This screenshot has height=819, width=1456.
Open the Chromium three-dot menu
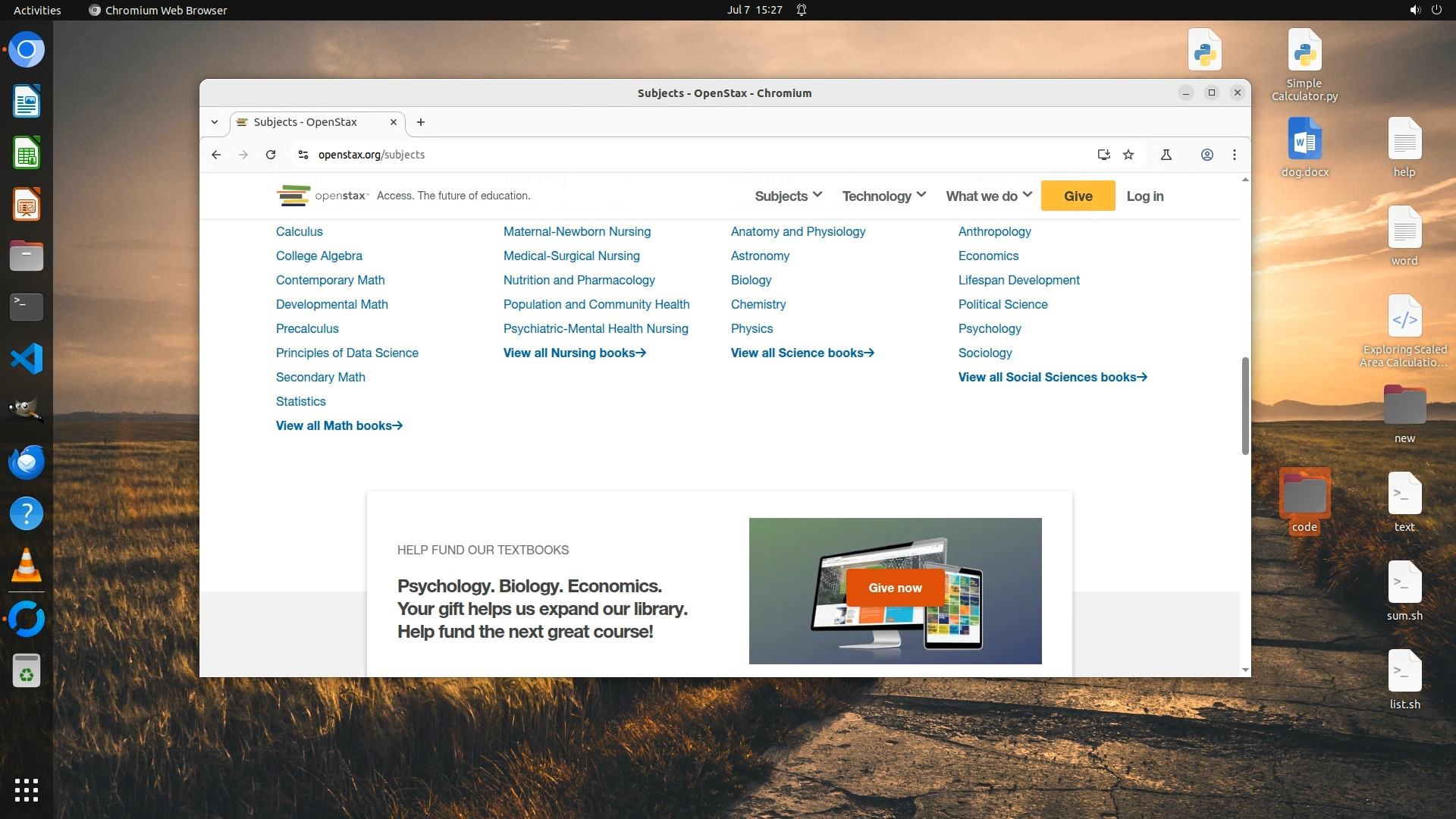1235,155
